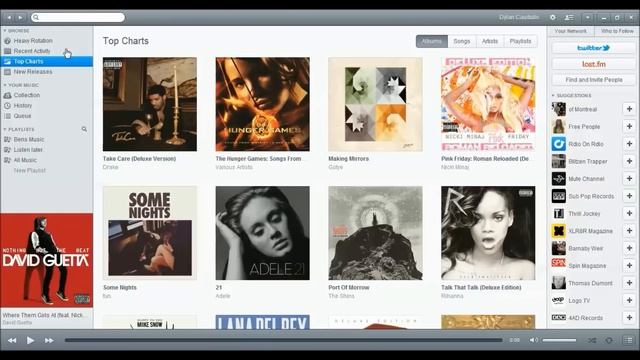Toggle shuffle playback
Screen dimensions: 640x360
[x=592, y=340]
